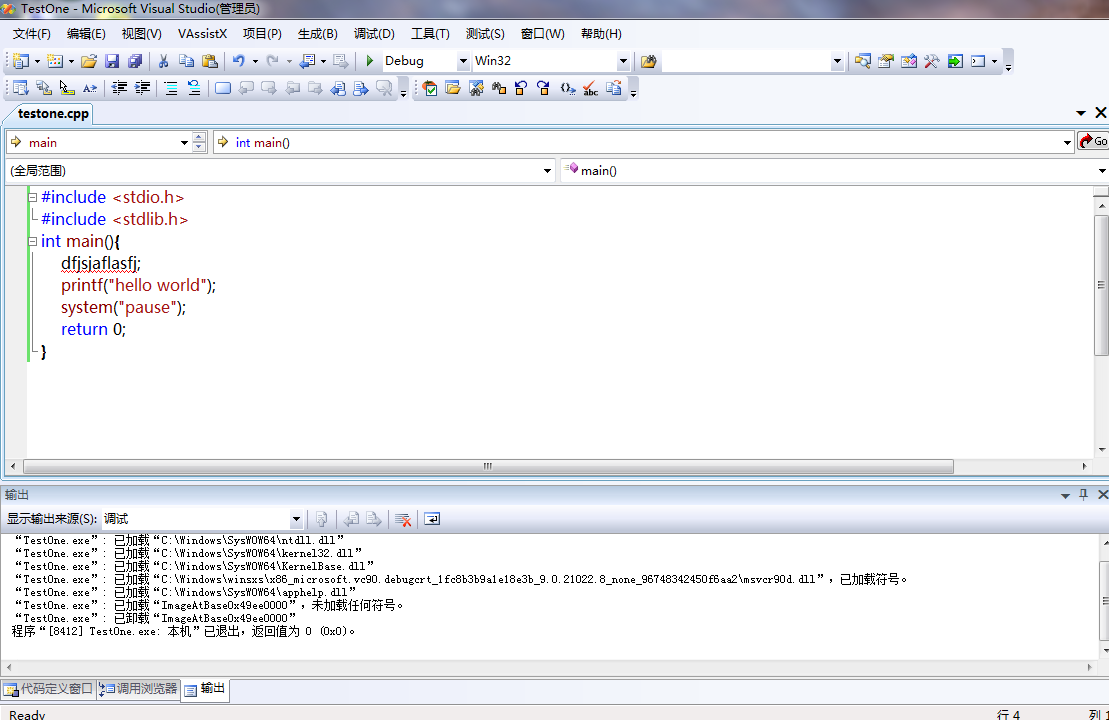This screenshot has width=1109, height=720.
Task: Click the Go button
Action: 1093,141
